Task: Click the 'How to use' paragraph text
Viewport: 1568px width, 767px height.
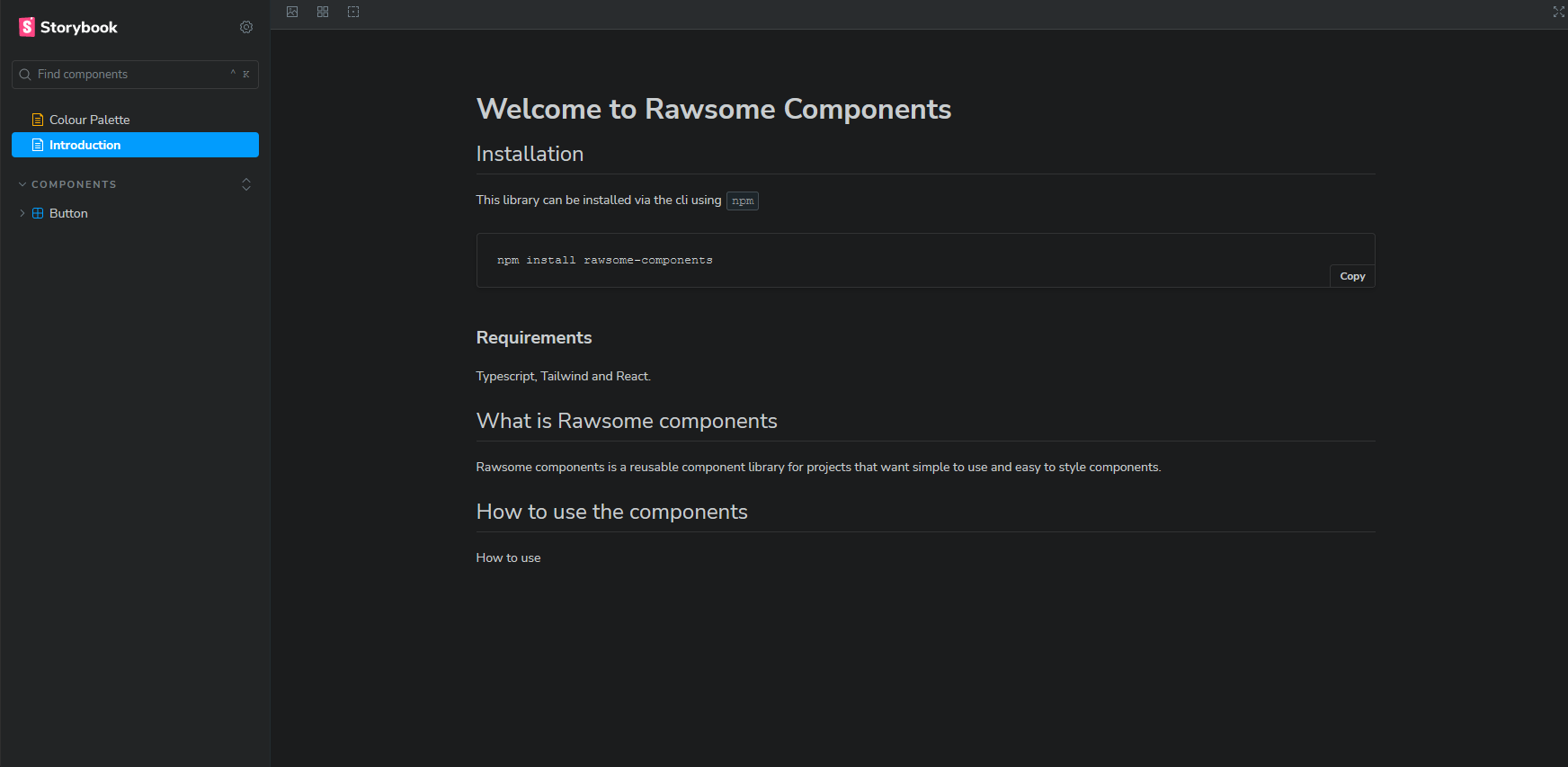Action: click(508, 557)
